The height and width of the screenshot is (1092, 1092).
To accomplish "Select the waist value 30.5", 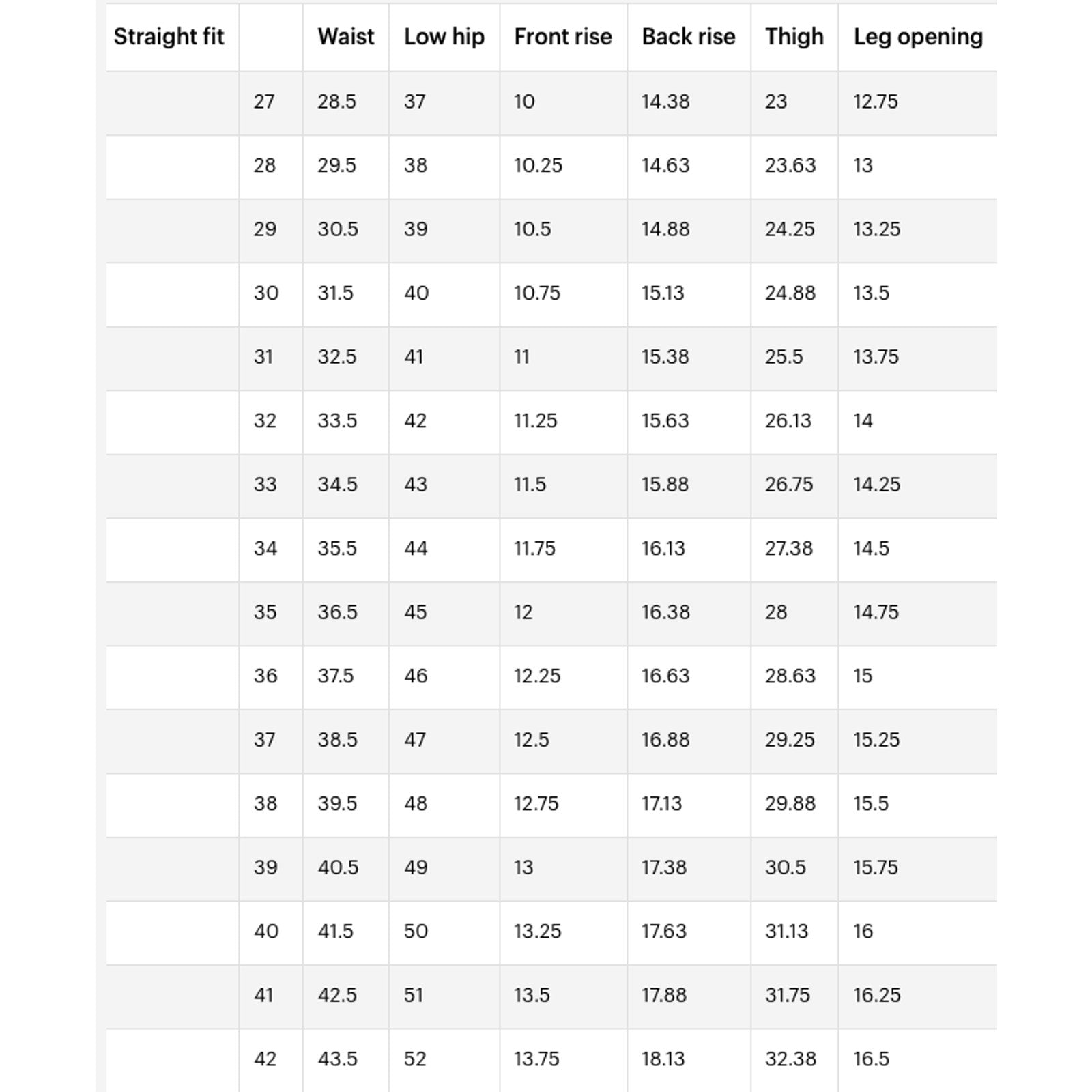I will [x=337, y=229].
